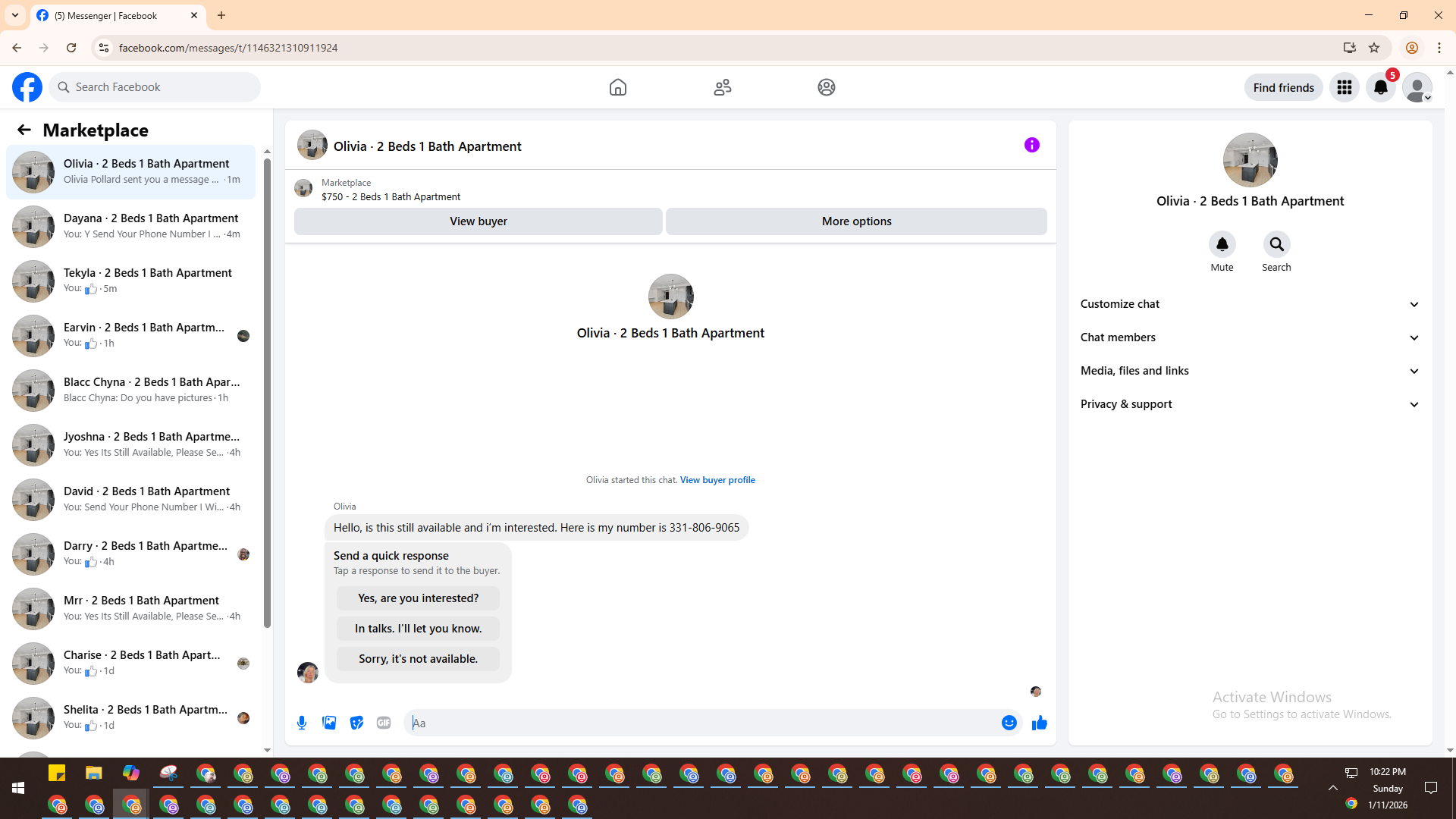Open Jyoshna conversation in list
1456x819 pixels.
coord(130,445)
